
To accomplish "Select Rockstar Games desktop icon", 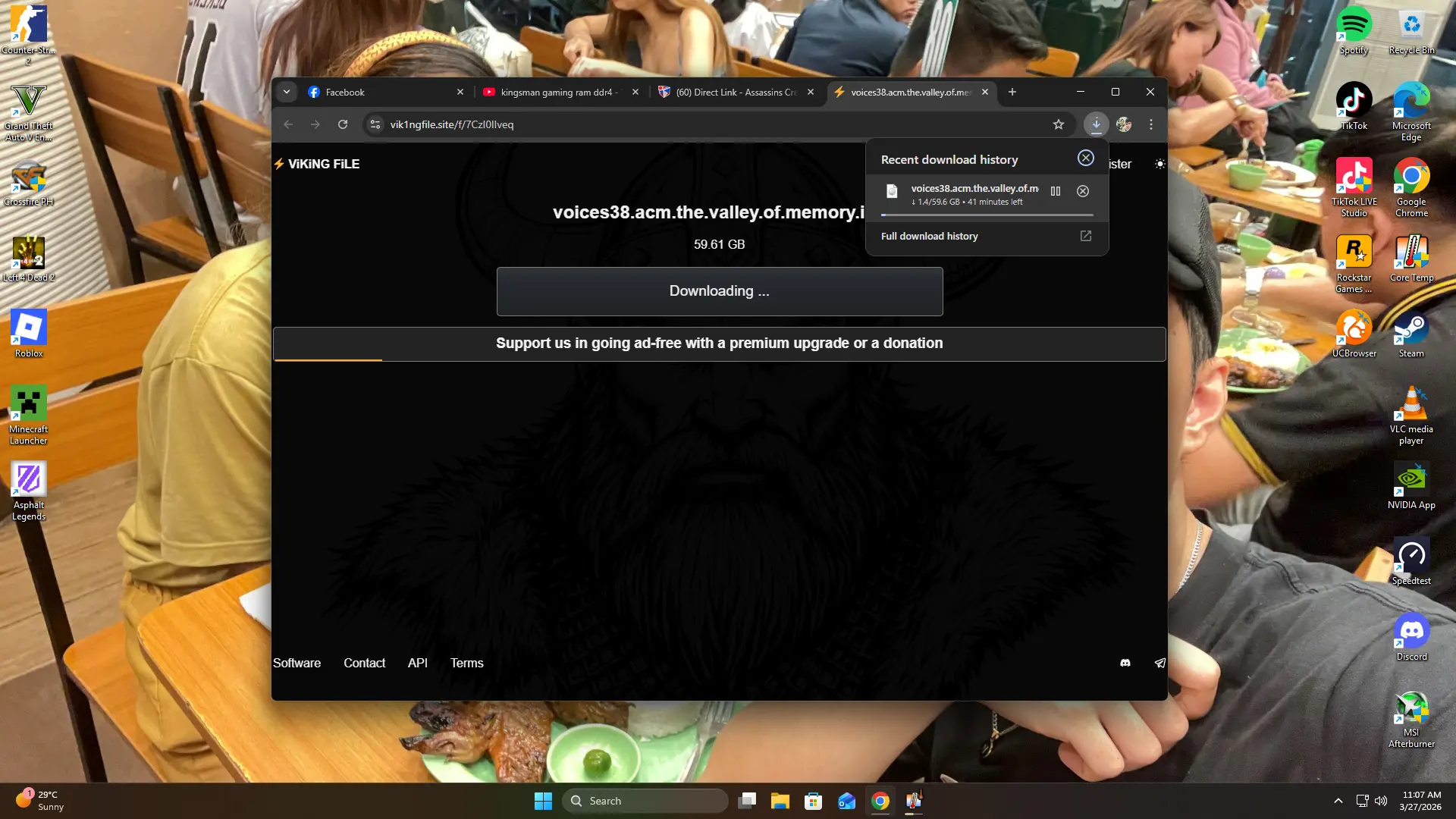I will coord(1354,263).
